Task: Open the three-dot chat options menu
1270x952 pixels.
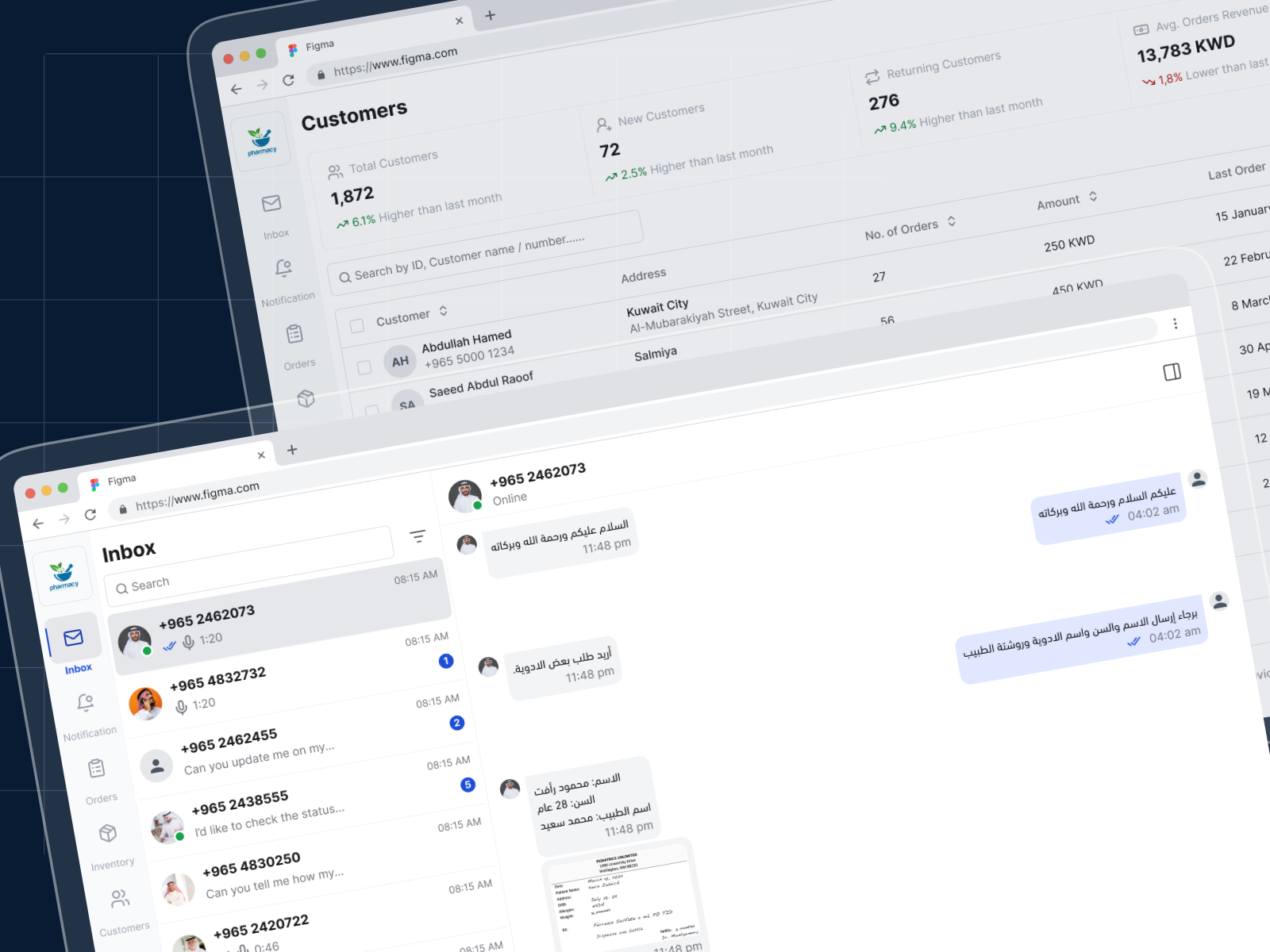Action: coord(1175,324)
